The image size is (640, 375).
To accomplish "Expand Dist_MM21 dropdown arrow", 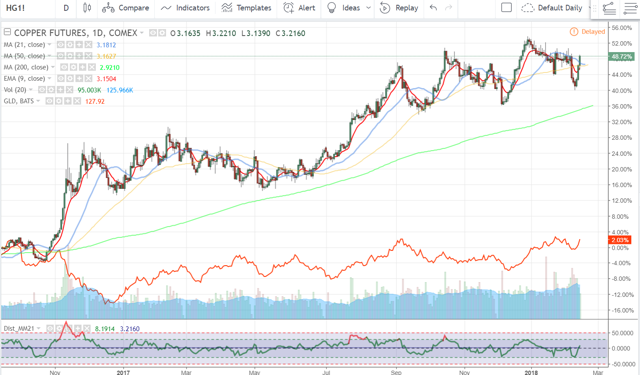I will (x=38, y=328).
